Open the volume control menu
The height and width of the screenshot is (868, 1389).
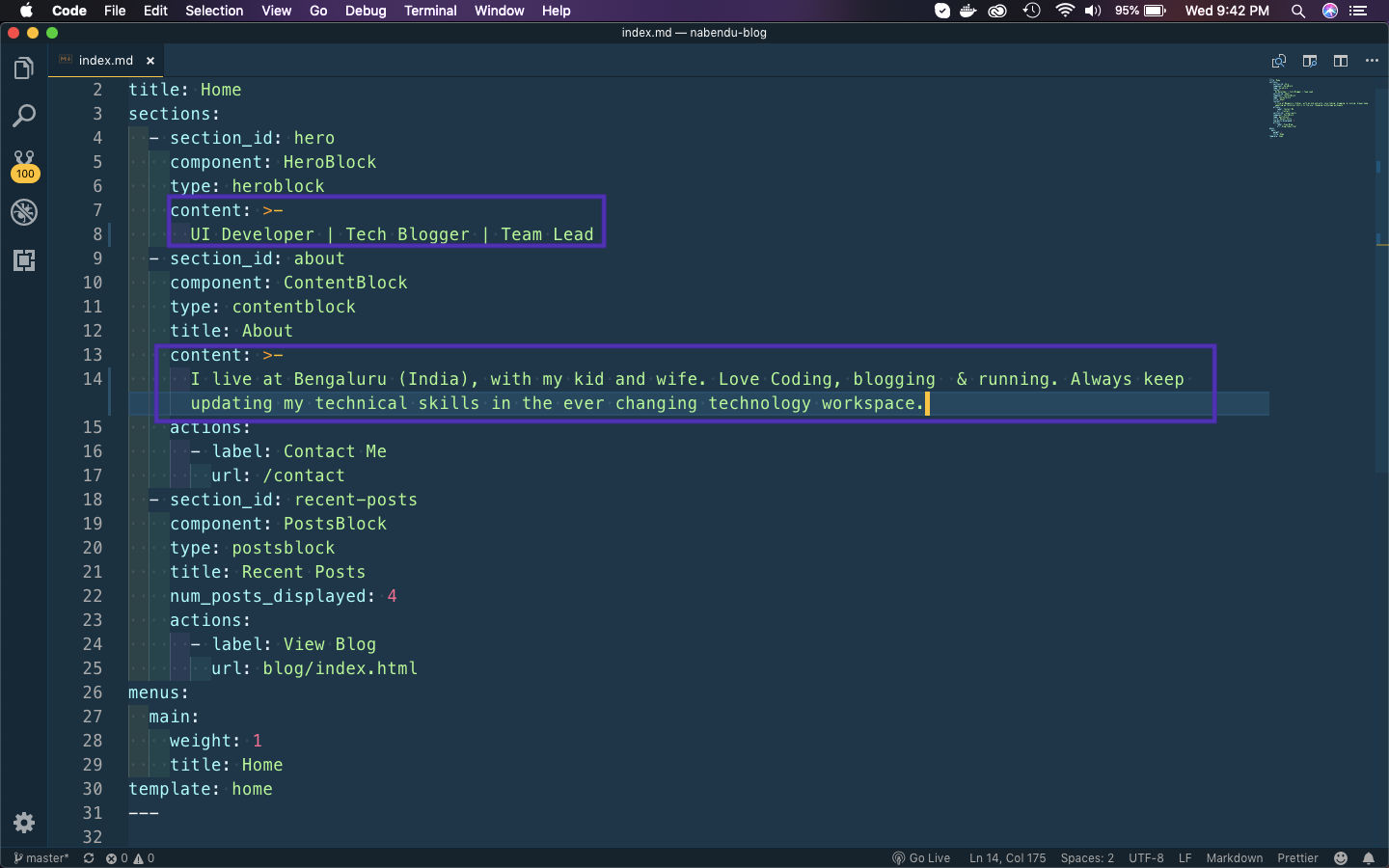[x=1093, y=11]
